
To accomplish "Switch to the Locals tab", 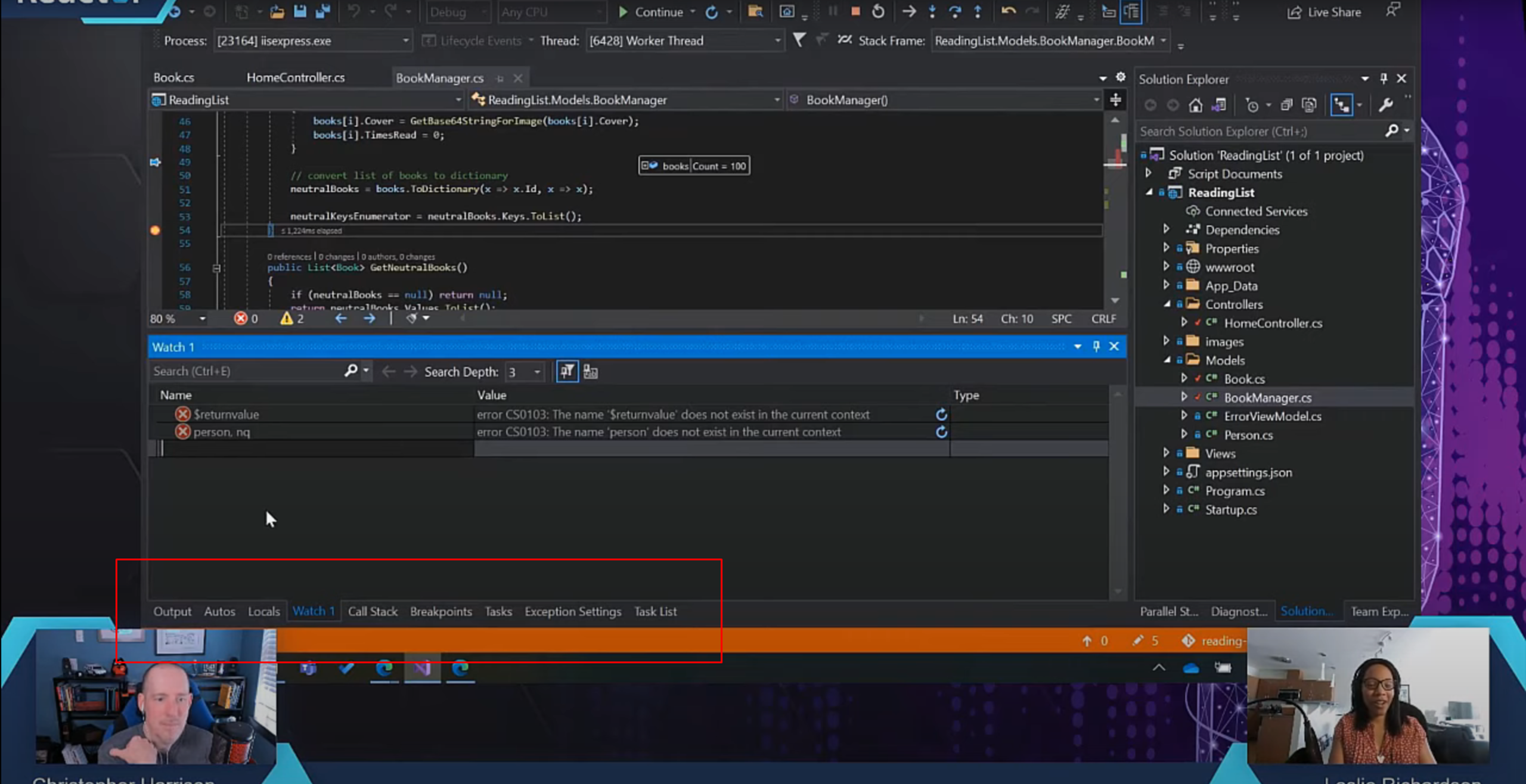I will (263, 611).
